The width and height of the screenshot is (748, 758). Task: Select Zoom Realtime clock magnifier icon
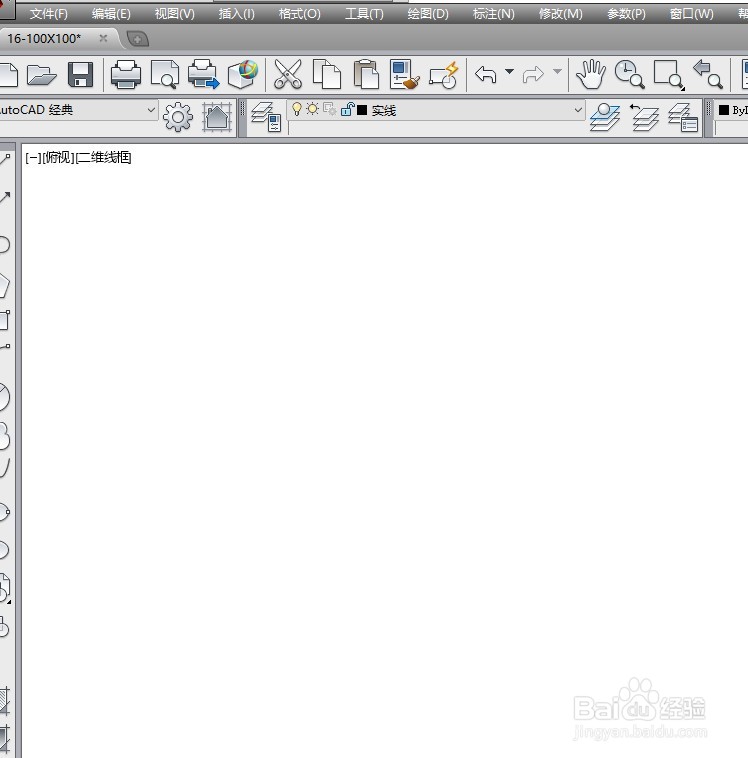tap(629, 74)
